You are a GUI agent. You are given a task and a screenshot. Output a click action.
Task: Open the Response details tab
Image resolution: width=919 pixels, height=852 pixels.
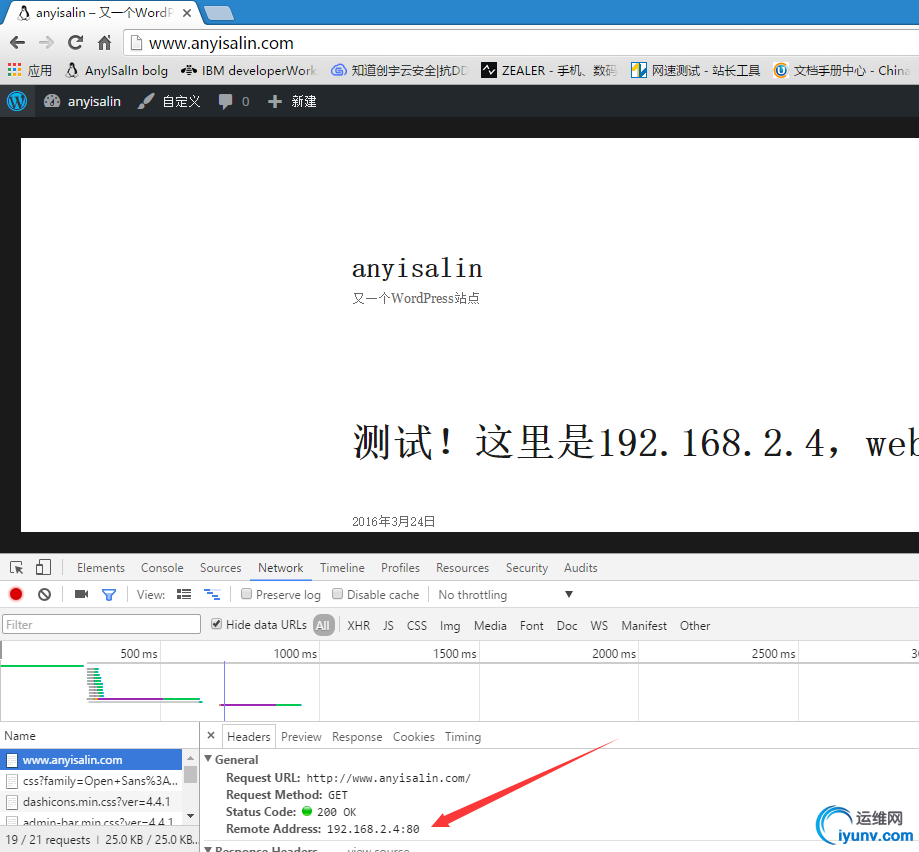(357, 737)
